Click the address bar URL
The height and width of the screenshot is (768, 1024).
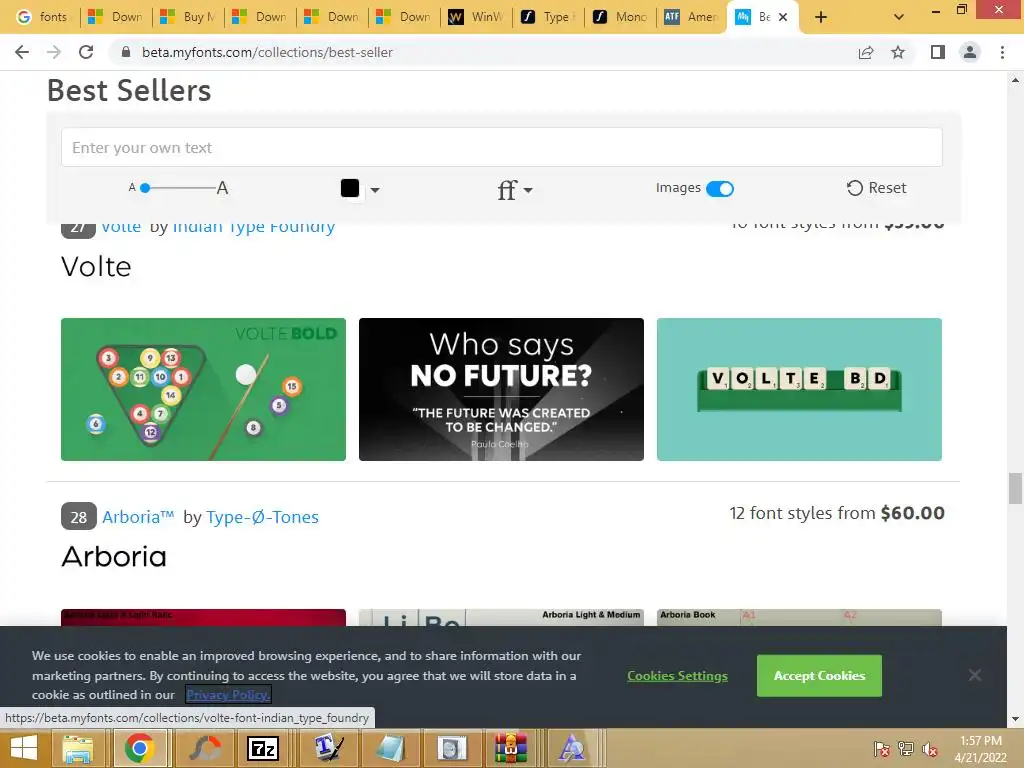coord(267,52)
